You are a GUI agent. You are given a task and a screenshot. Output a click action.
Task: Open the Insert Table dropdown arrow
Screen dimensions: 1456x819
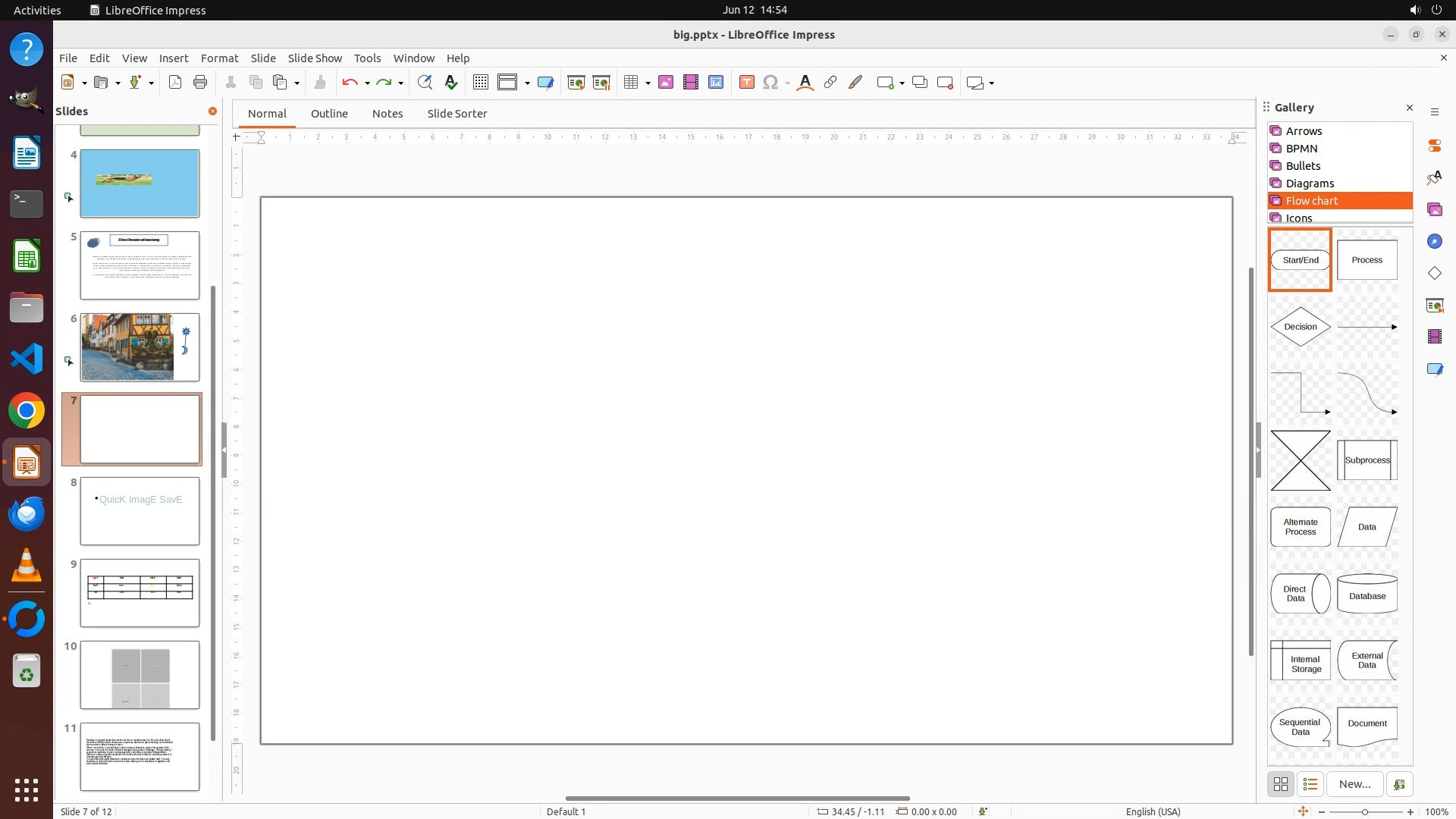648,83
